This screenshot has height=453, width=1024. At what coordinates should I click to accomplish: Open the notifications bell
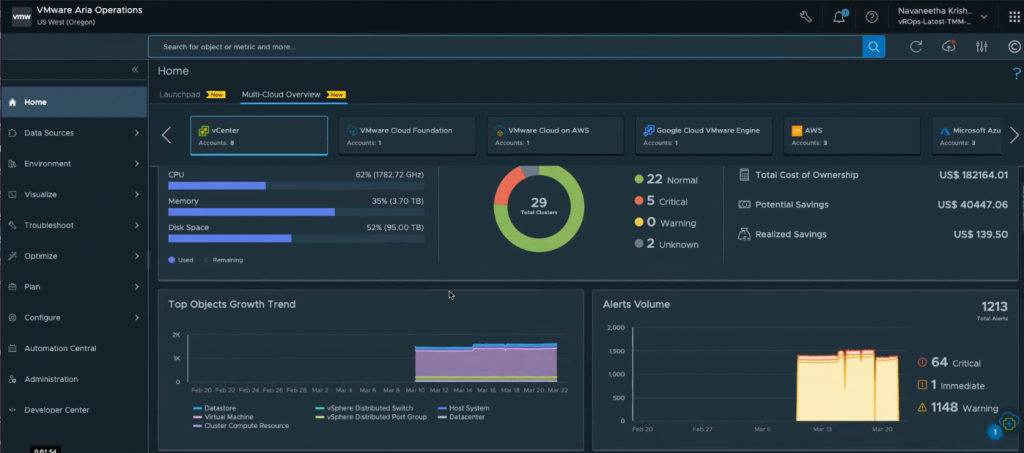tap(839, 16)
